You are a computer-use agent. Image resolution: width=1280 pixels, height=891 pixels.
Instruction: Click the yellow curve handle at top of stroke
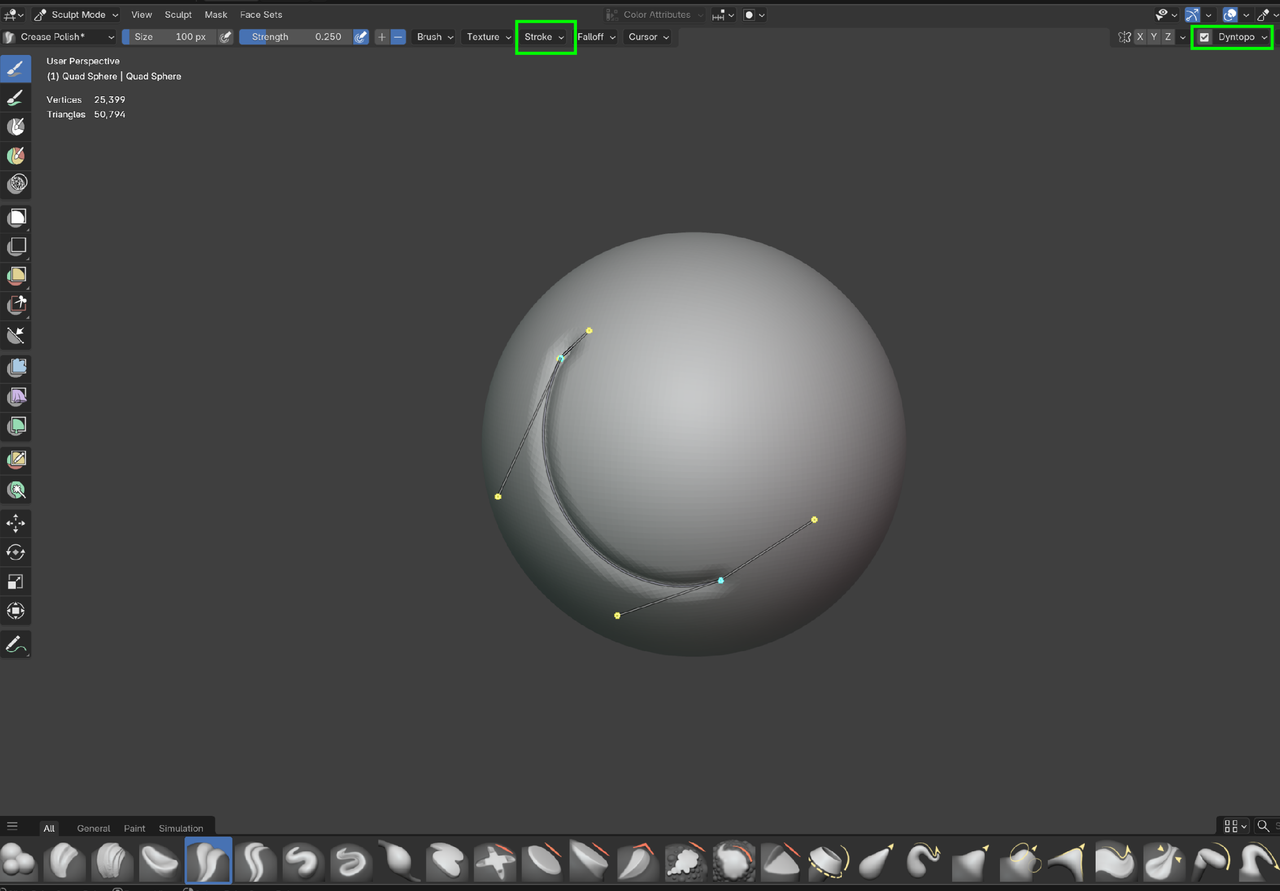pos(589,330)
